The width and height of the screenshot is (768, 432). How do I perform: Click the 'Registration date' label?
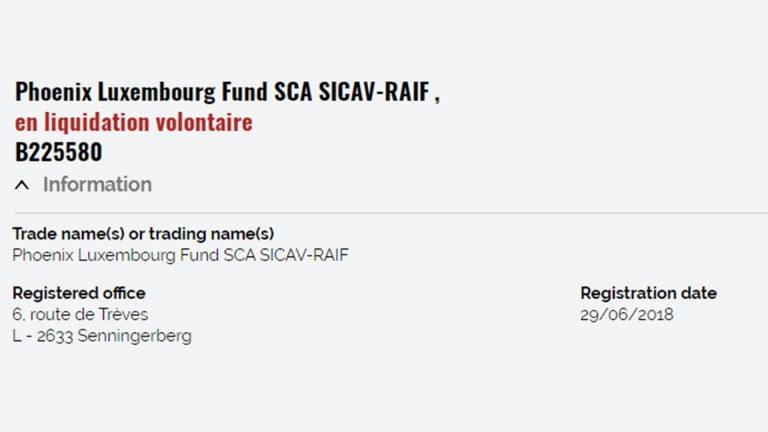[x=648, y=293]
